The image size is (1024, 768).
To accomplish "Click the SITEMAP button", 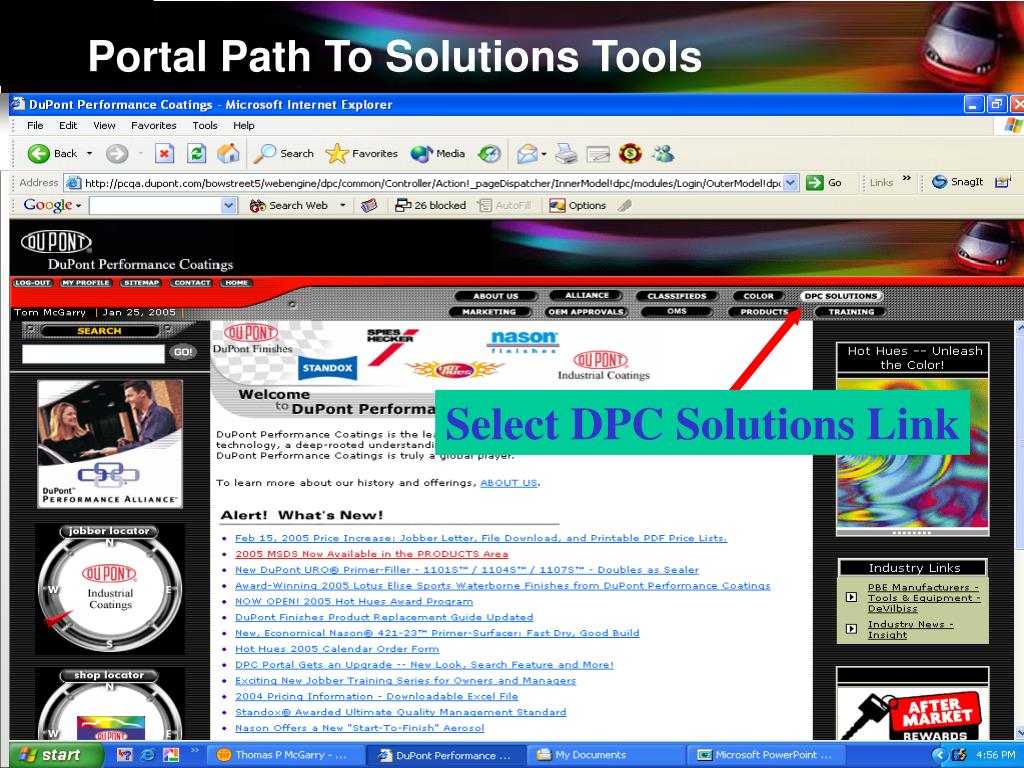I will (x=141, y=283).
